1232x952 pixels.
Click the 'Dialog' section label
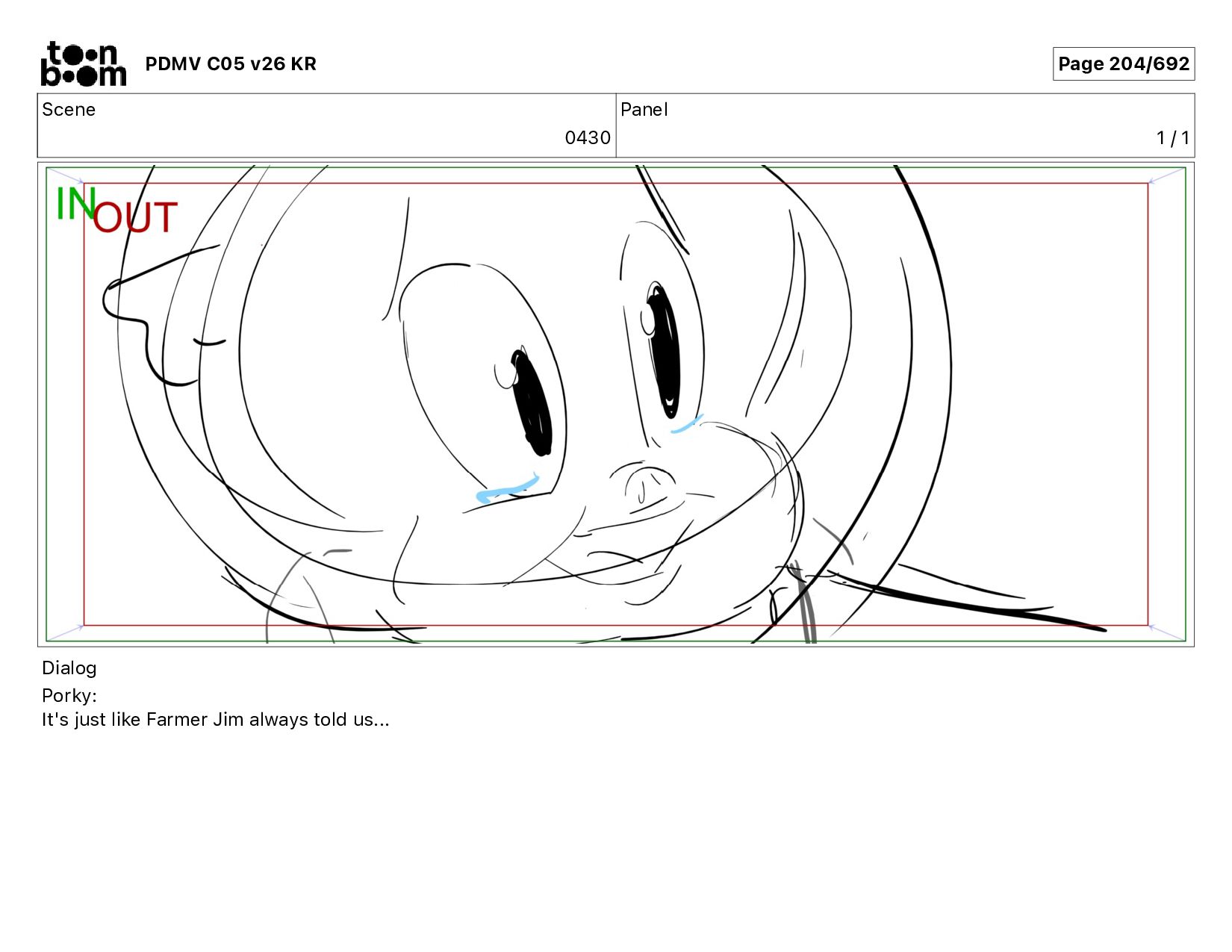(x=69, y=668)
